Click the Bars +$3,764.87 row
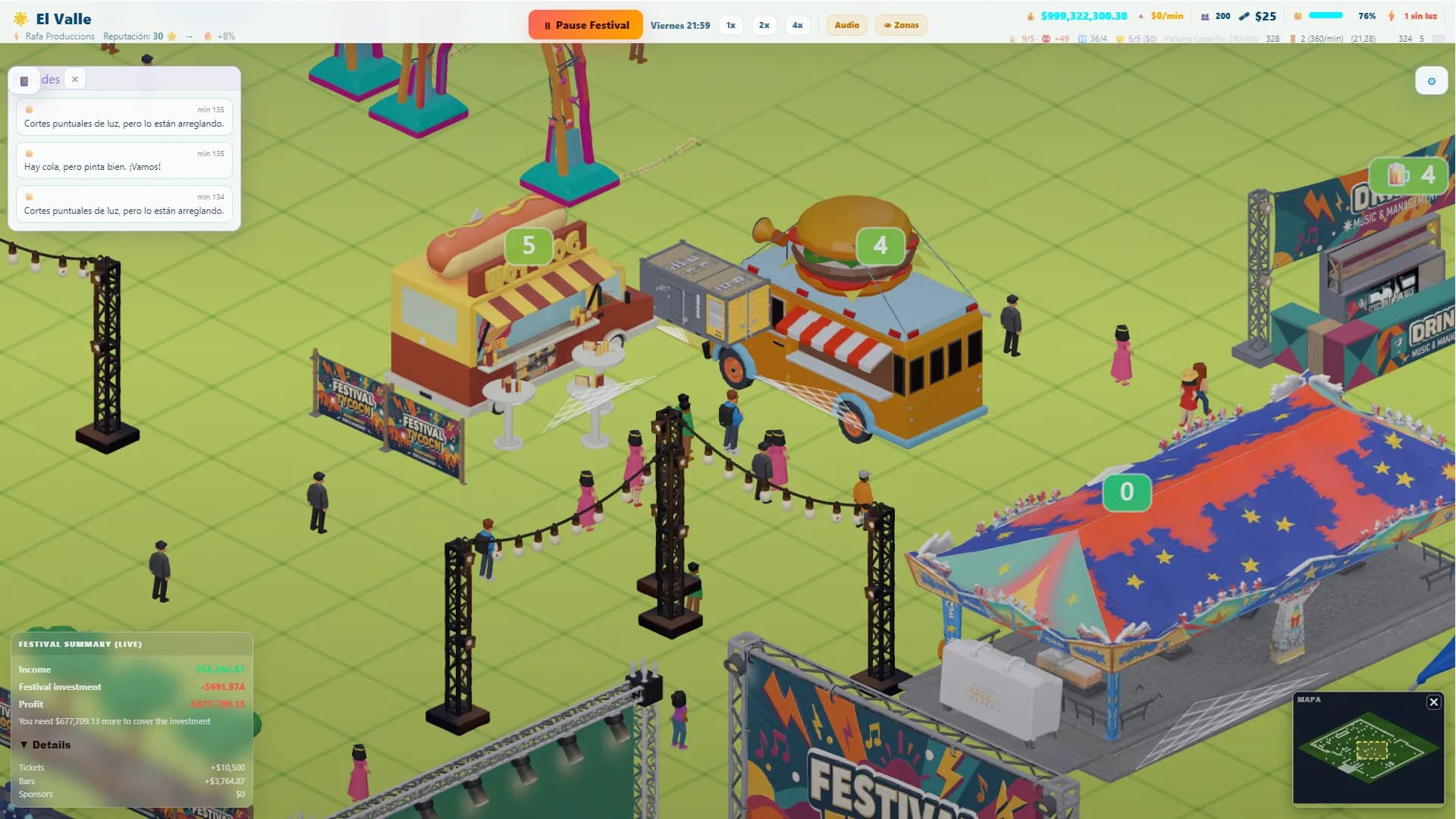 [131, 781]
